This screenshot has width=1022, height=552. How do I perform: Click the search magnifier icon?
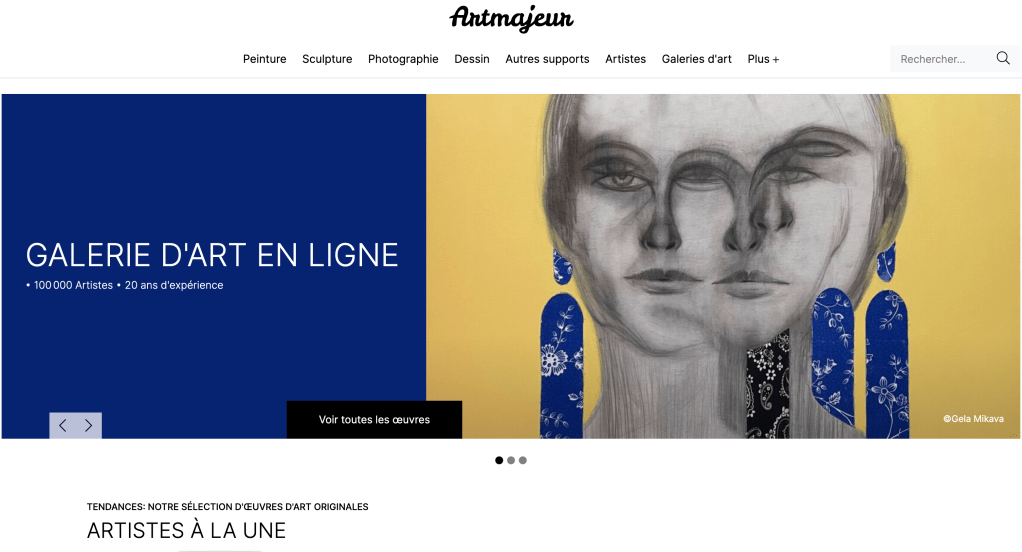pyautogui.click(x=1003, y=59)
